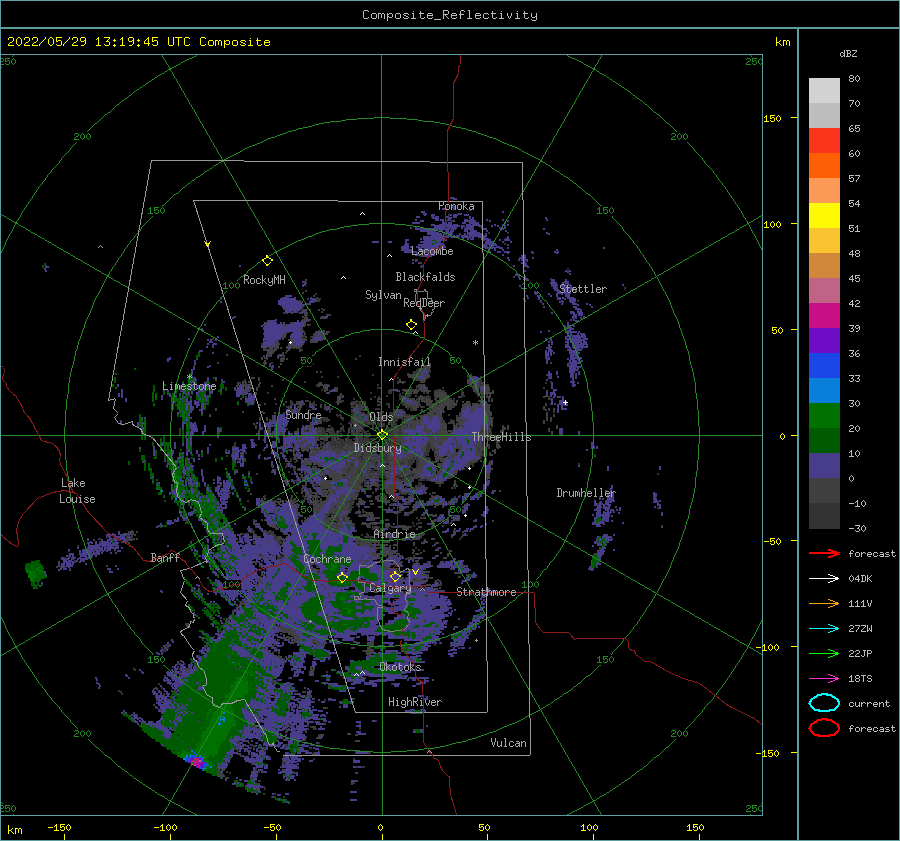Pick the bright green swatch in dBZ scale

click(x=824, y=415)
